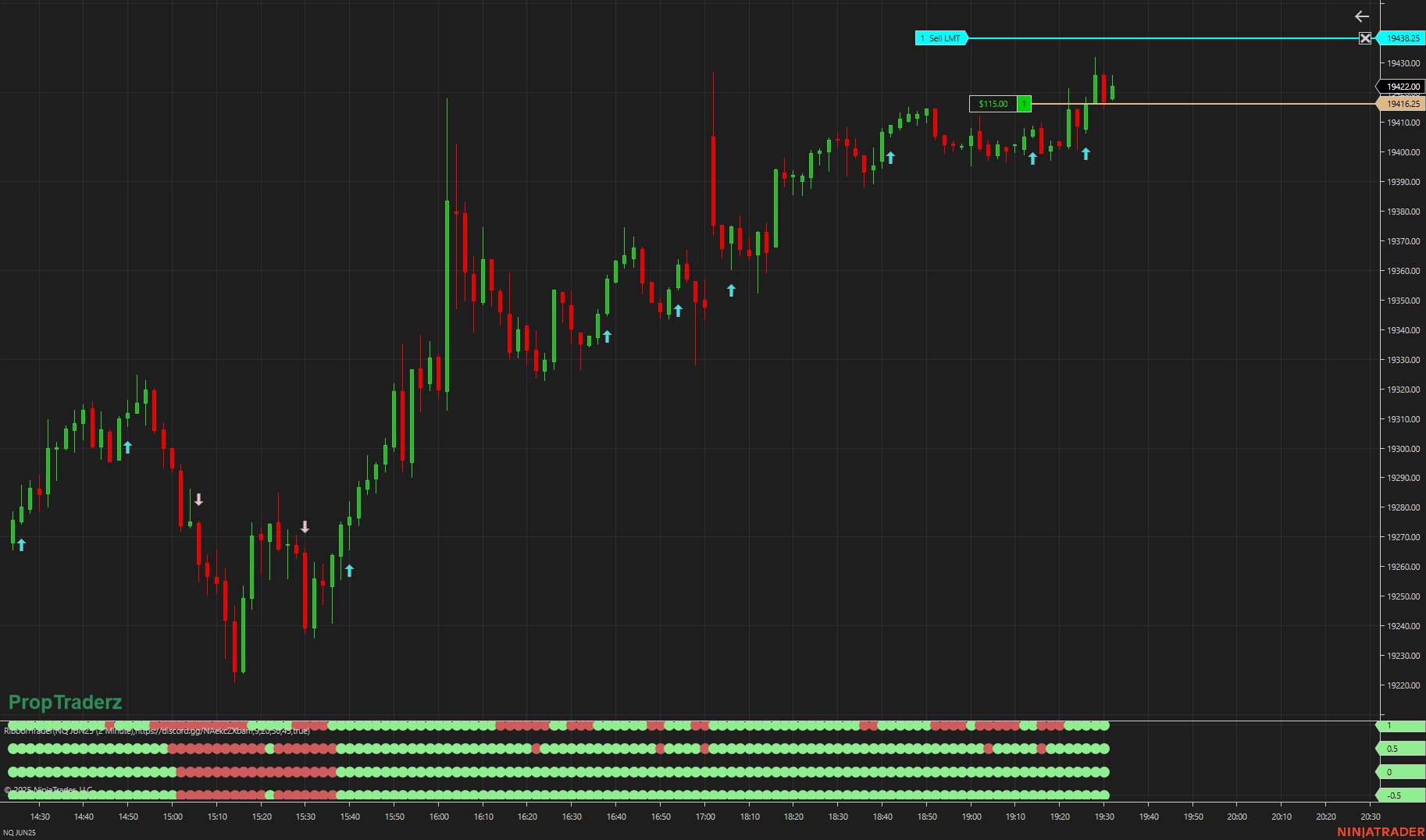The image size is (1426, 840).
Task: Click the black 19422.00 last price marker
Action: coord(1402,87)
